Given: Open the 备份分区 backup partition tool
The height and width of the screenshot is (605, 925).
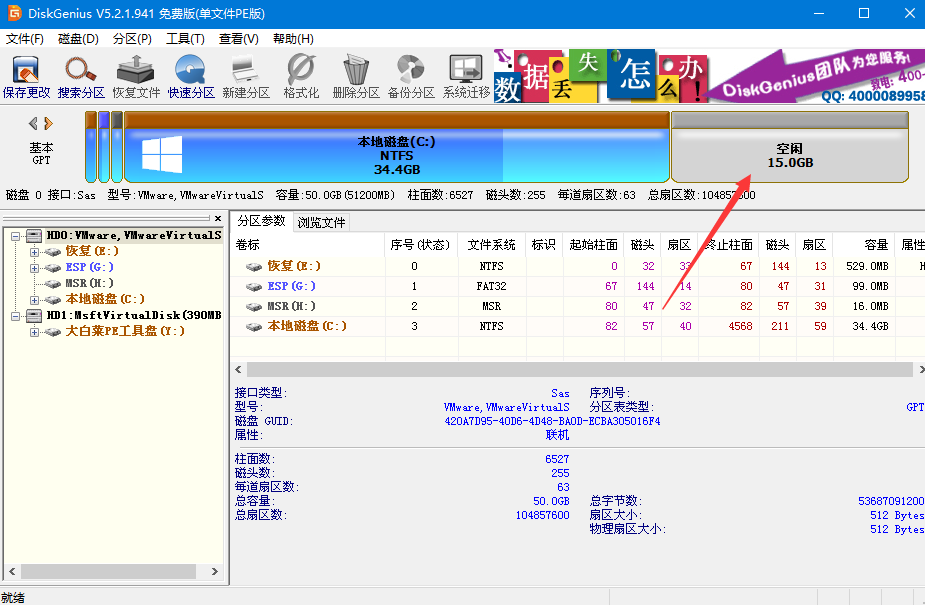Looking at the screenshot, I should coord(411,77).
